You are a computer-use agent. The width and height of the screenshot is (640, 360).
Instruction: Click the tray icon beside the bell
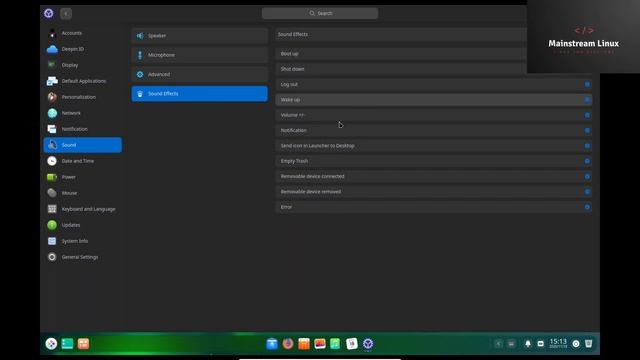point(540,344)
